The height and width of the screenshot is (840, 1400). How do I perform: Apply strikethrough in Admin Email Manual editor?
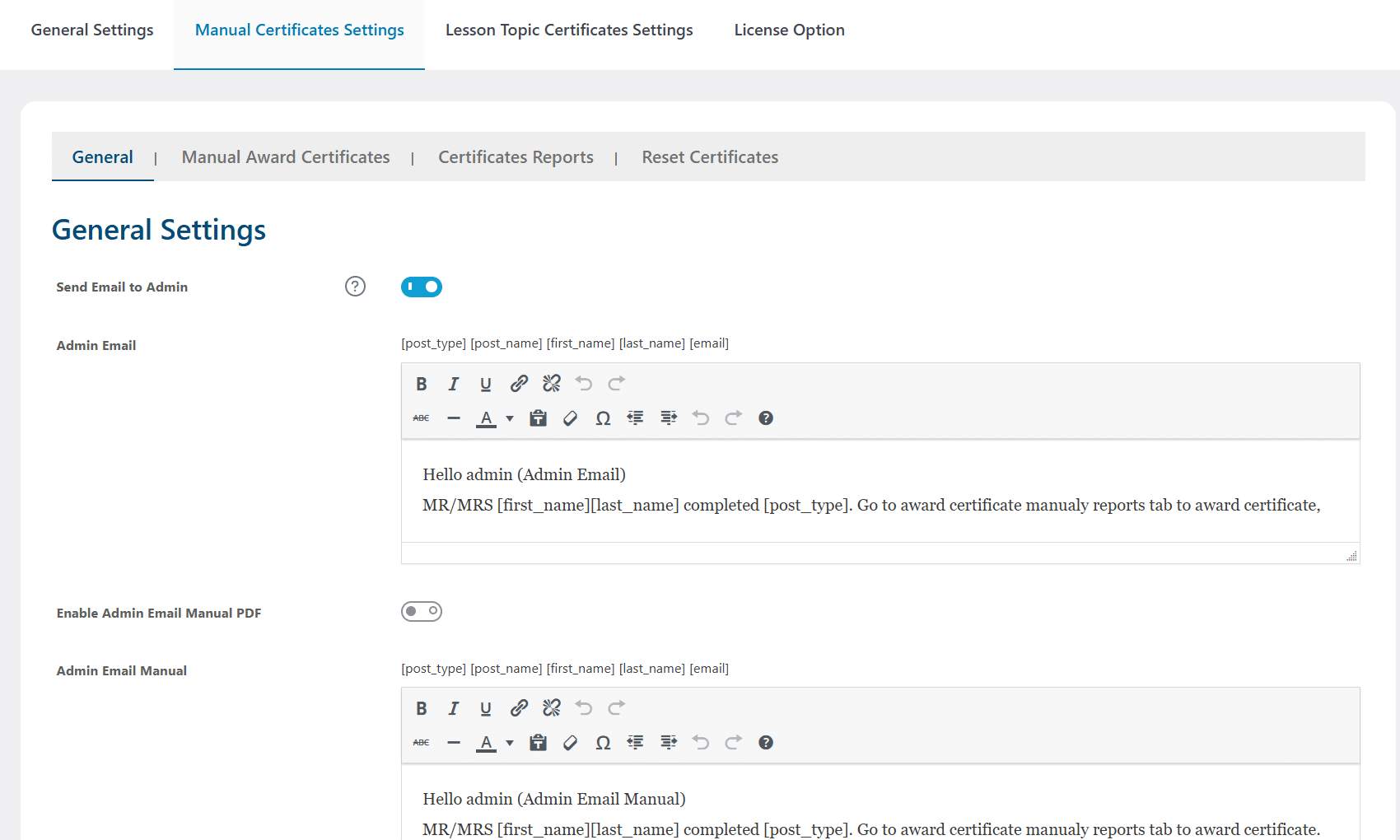click(x=422, y=743)
